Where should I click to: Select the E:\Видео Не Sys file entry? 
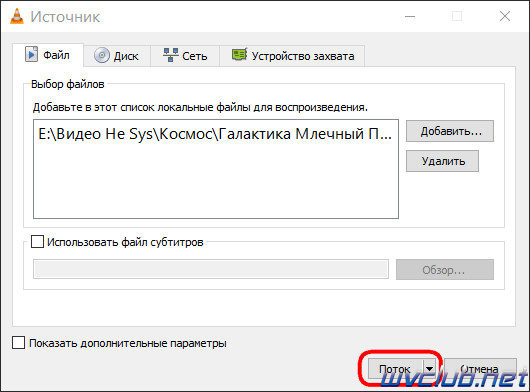(x=215, y=134)
